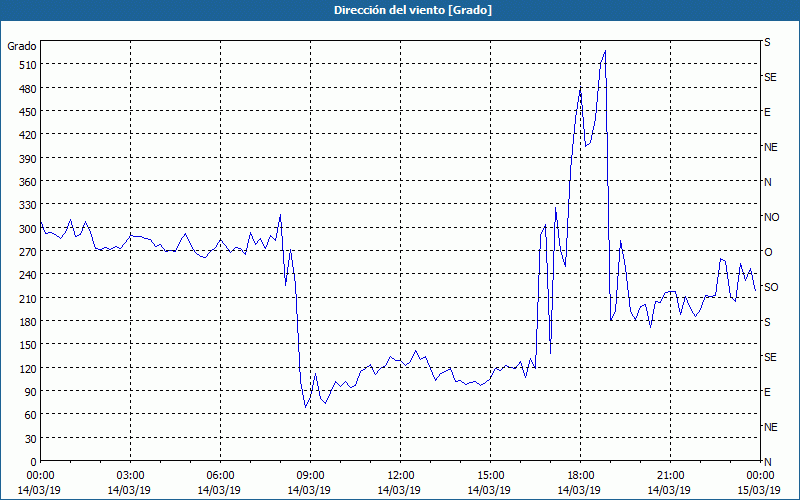Select the 18:00 time label
Screen dimensions: 800x500
(580, 476)
